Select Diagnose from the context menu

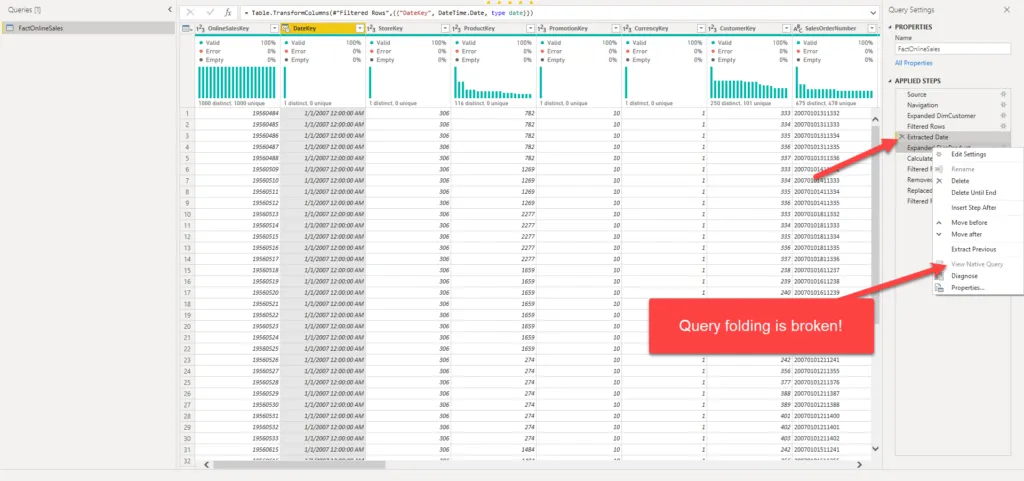coord(964,275)
